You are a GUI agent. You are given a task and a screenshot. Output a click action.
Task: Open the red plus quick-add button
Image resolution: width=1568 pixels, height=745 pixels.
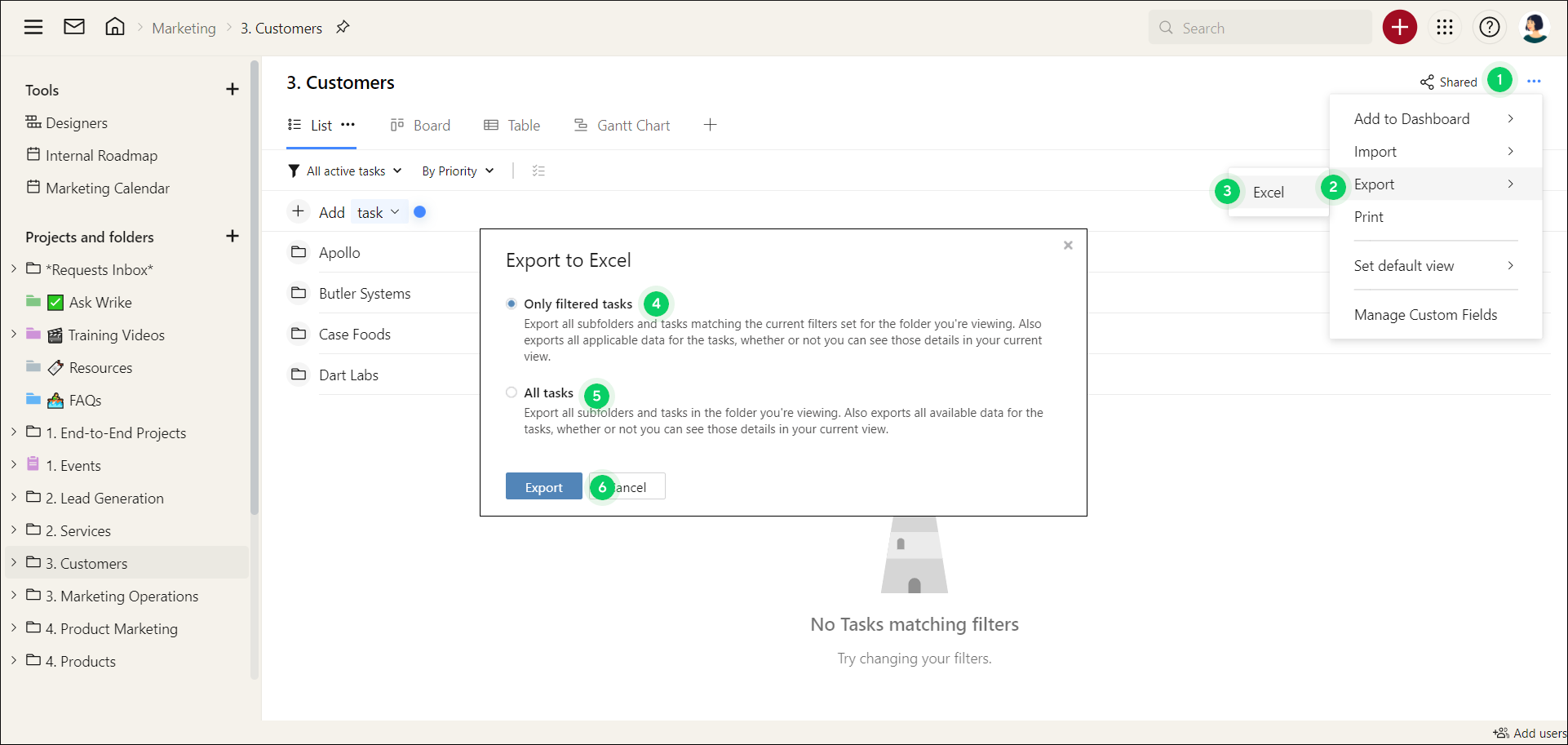click(x=1399, y=27)
